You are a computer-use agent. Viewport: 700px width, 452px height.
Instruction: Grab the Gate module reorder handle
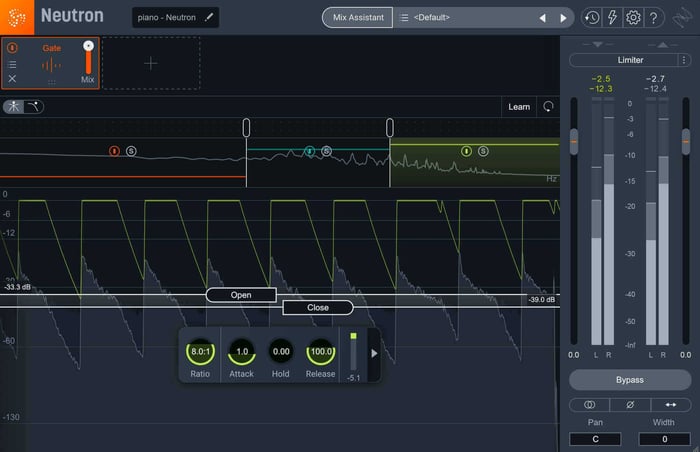pyautogui.click(x=52, y=82)
